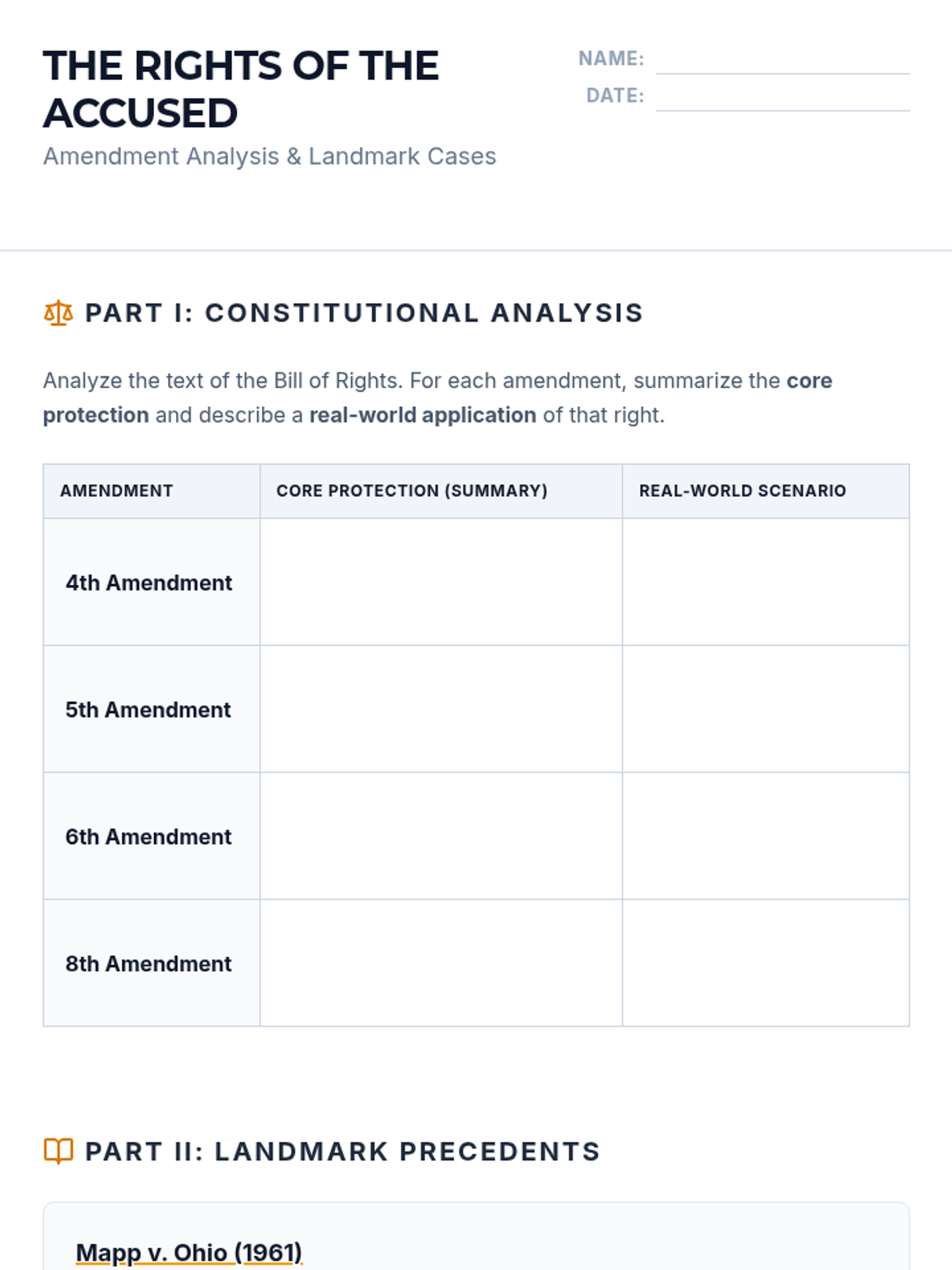Click the 8th Amendment row label

click(149, 964)
